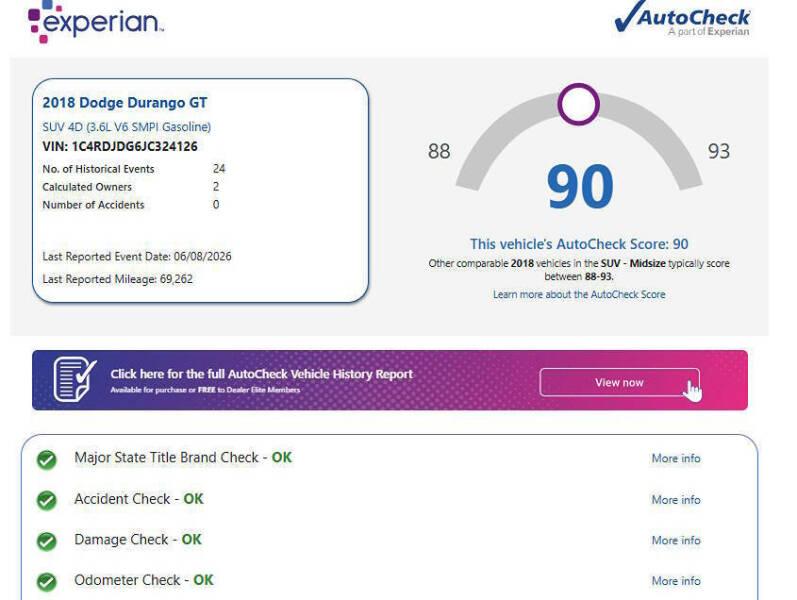Click the report document icon in banner
This screenshot has width=797, height=600.
coord(75,379)
